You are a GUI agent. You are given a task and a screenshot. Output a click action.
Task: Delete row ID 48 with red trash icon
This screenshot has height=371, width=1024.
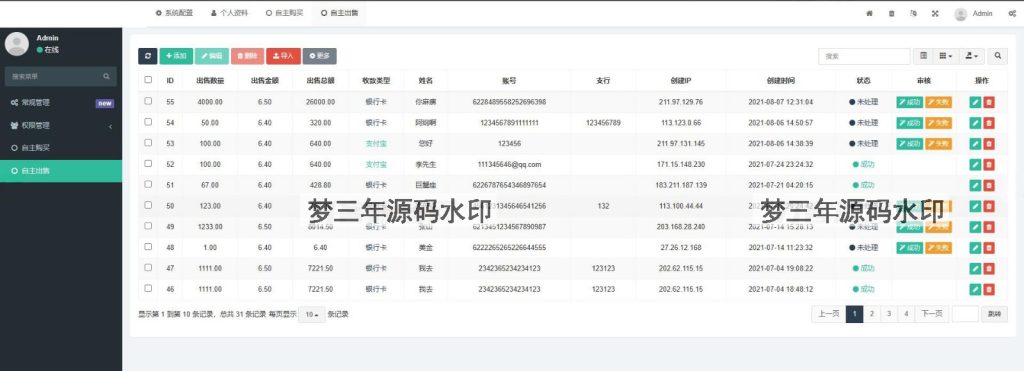(x=989, y=248)
